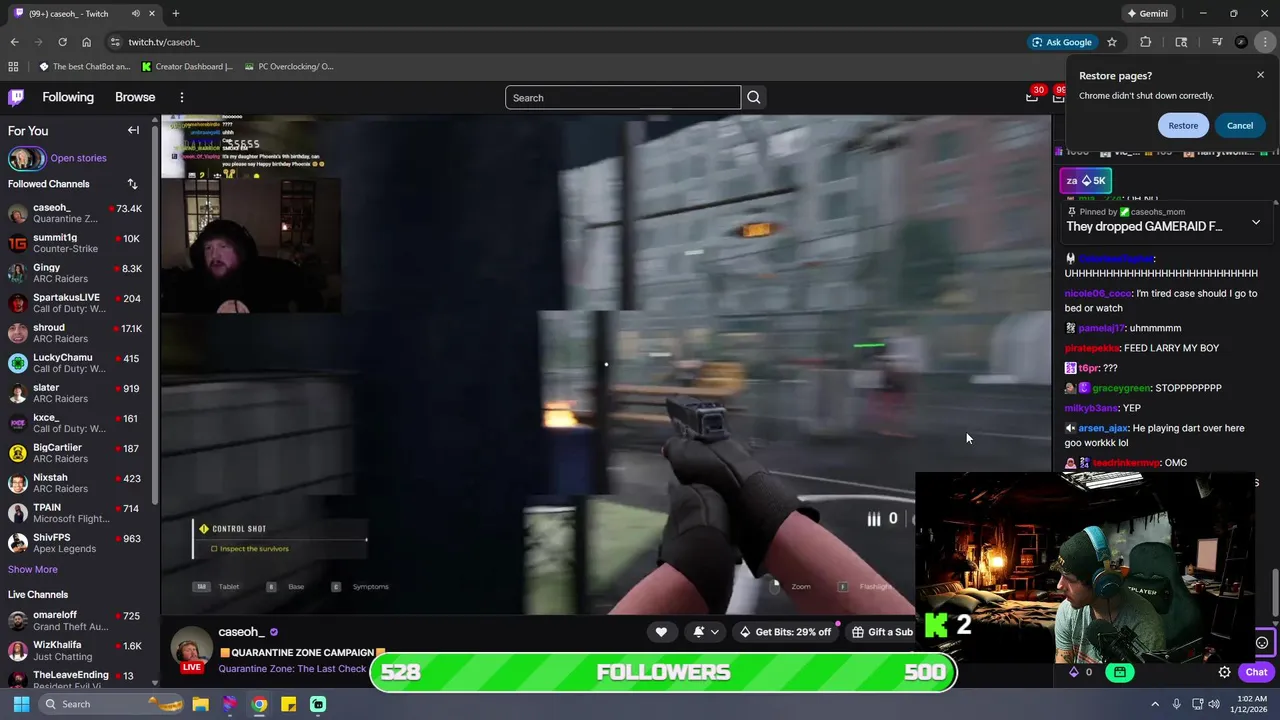Click Gift a Sub button

882,632
